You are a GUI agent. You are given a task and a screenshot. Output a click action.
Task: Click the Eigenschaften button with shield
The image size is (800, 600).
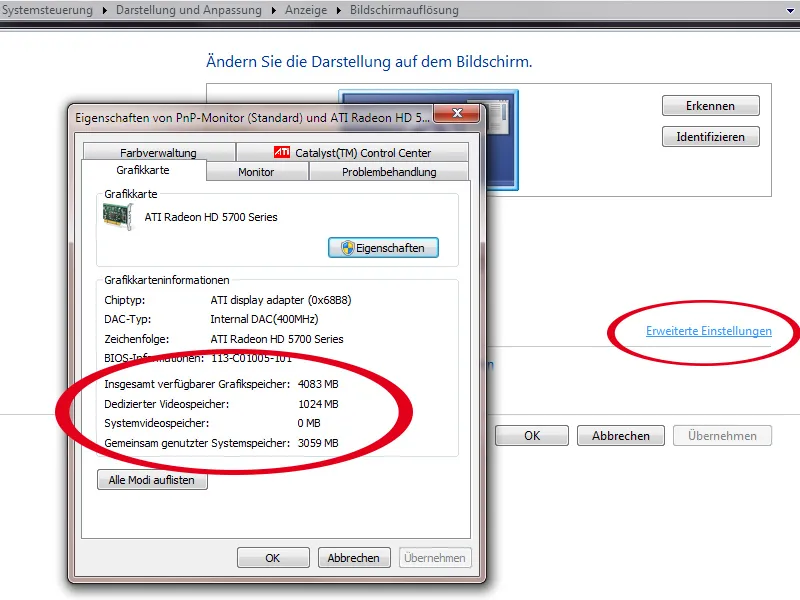(x=383, y=247)
